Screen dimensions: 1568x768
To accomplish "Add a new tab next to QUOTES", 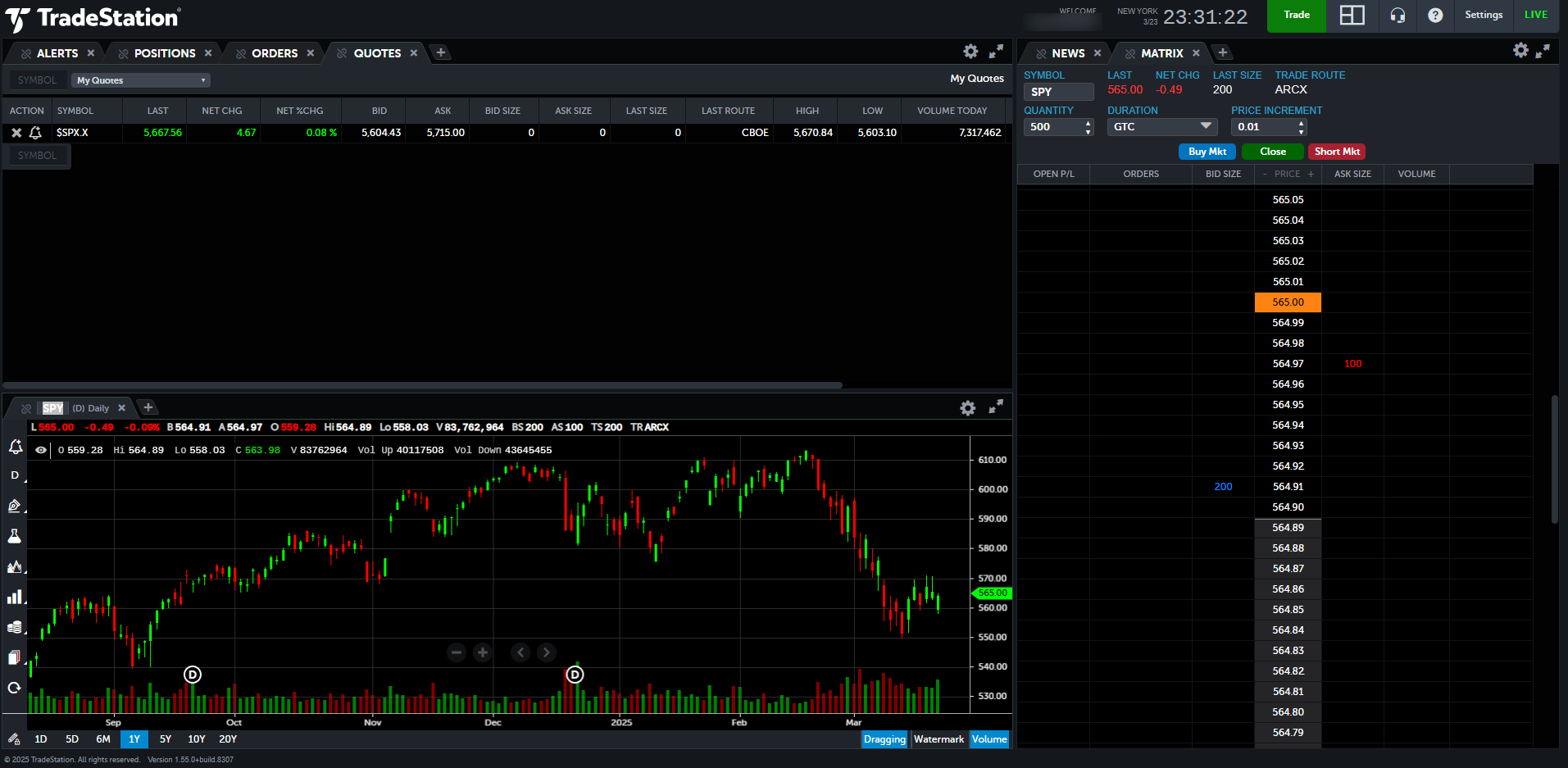I will pos(441,52).
